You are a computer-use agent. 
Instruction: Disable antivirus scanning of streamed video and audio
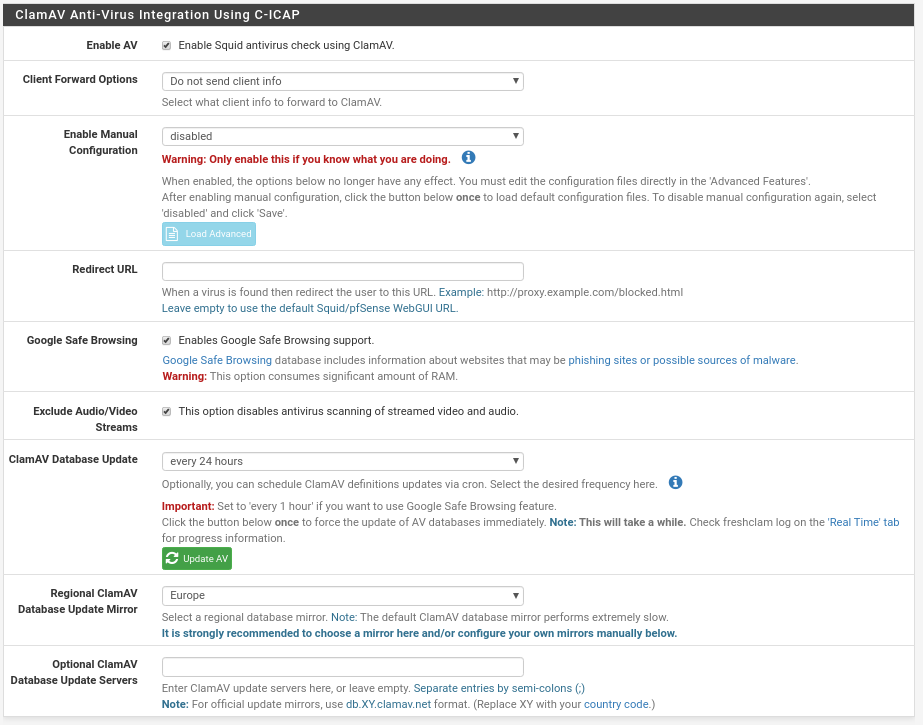point(166,411)
